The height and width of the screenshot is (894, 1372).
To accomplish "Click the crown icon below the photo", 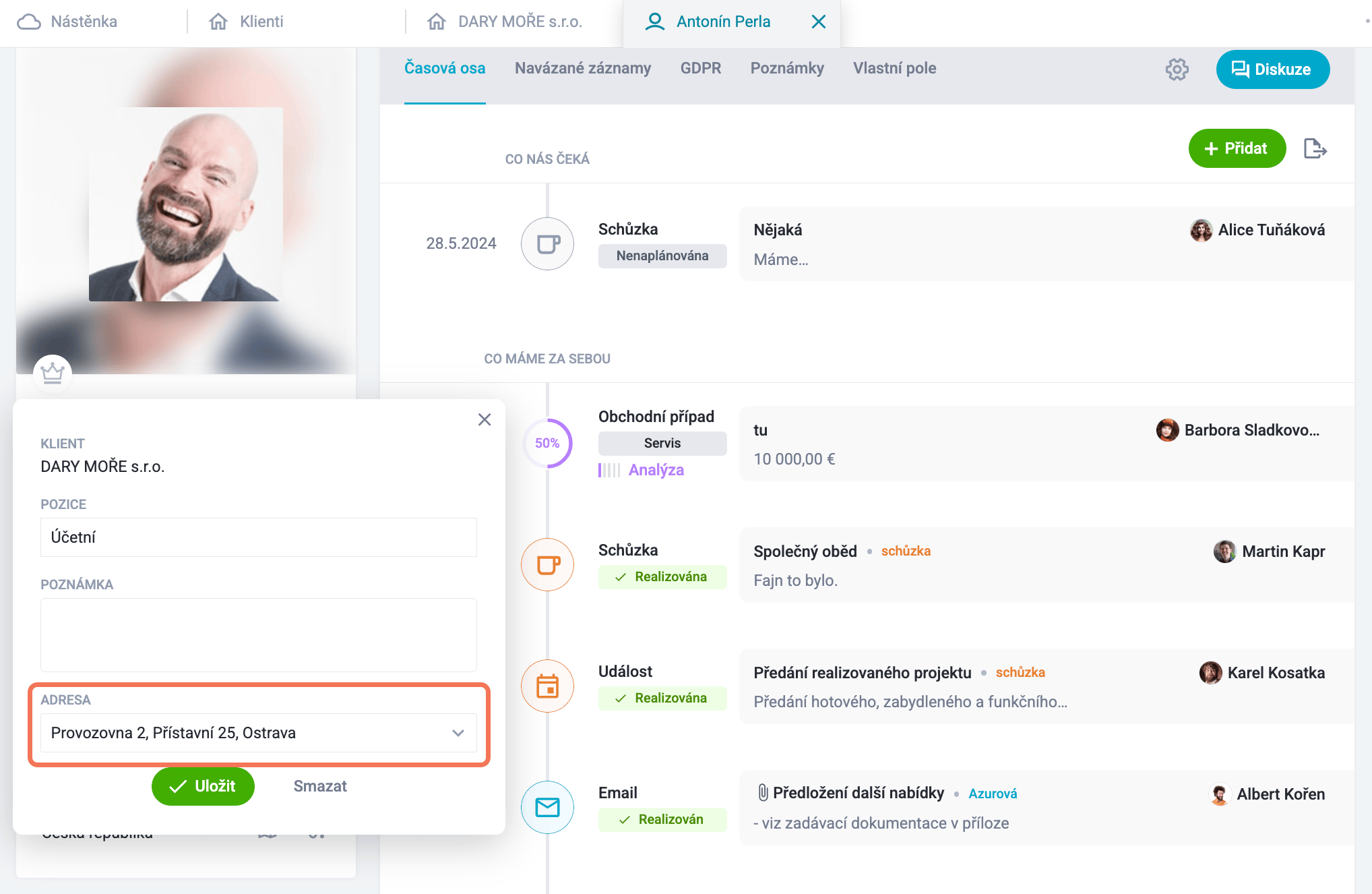I will point(53,373).
